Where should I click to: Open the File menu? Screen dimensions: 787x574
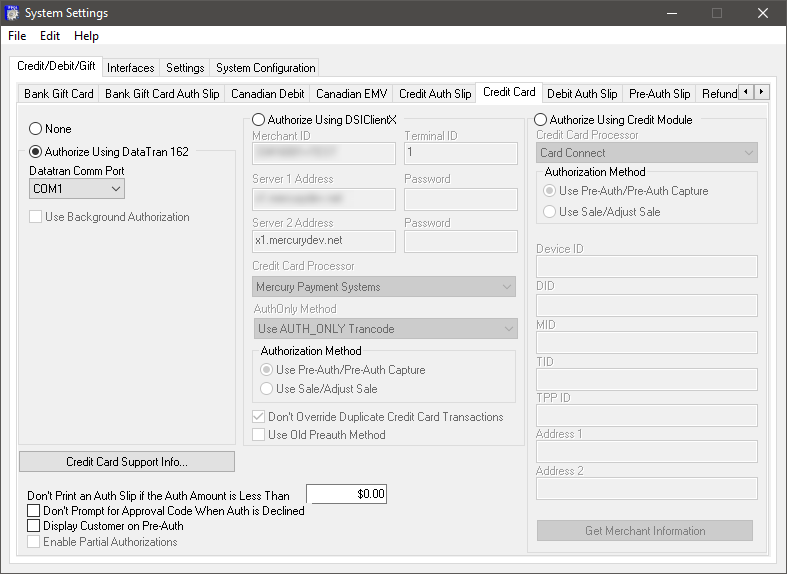click(17, 36)
